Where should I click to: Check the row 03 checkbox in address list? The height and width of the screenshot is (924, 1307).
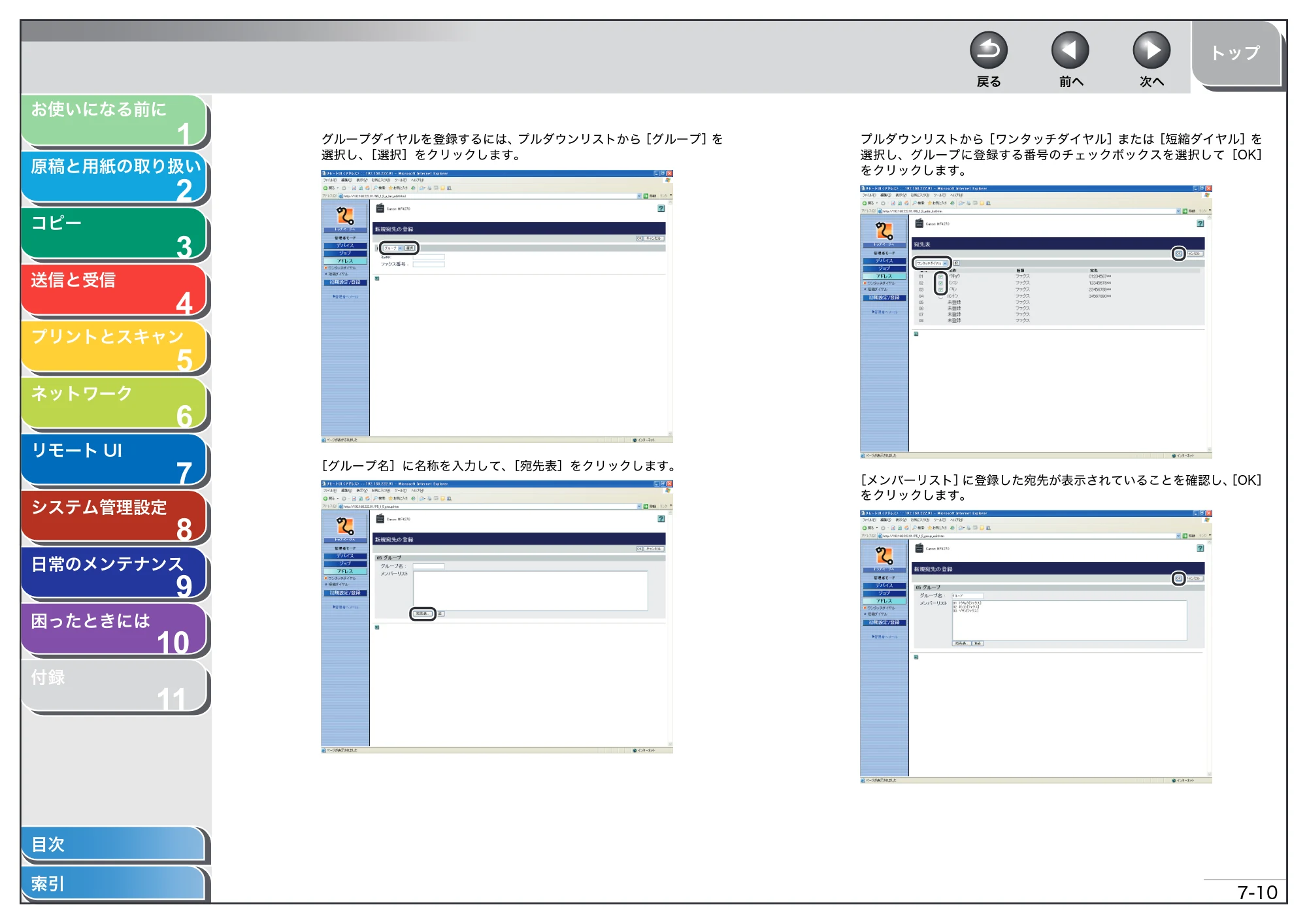tap(940, 289)
